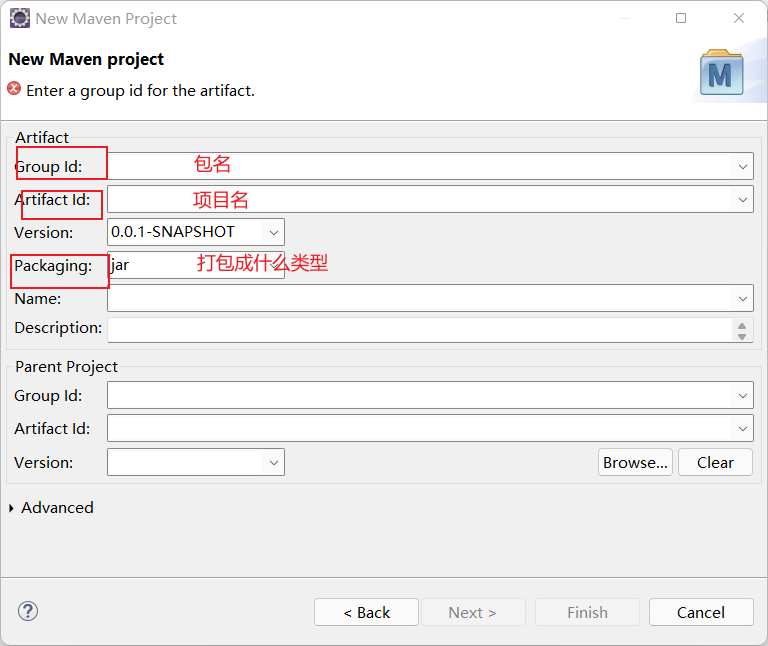
Task: Click the Description down spinner arrow
Action: (x=742, y=336)
